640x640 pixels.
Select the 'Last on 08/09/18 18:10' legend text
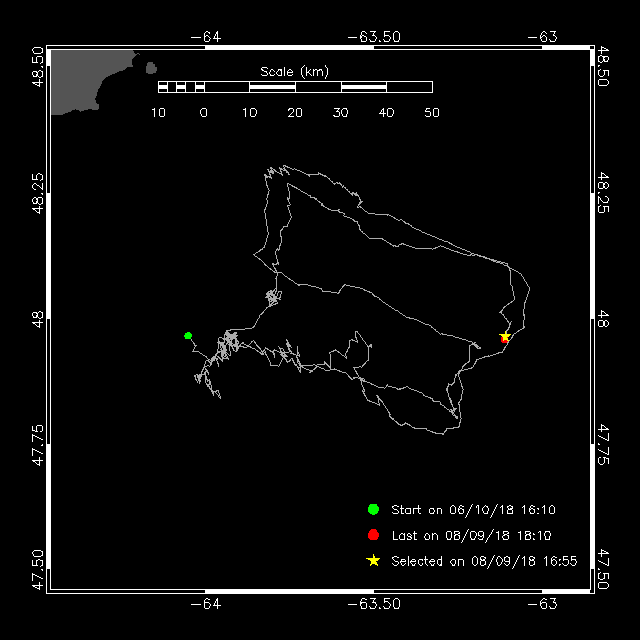tap(471, 535)
